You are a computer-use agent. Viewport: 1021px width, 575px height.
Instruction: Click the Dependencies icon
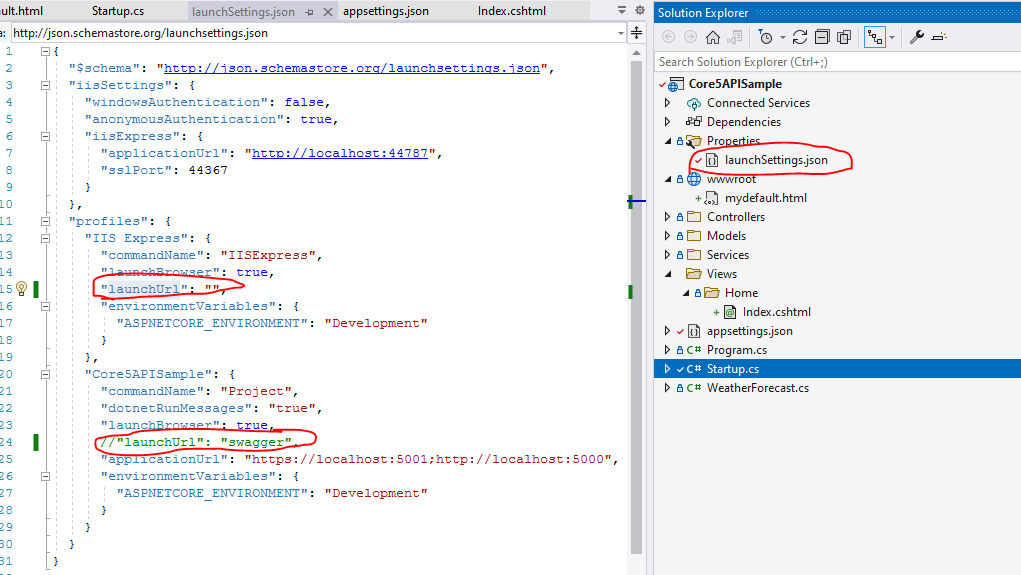click(694, 122)
